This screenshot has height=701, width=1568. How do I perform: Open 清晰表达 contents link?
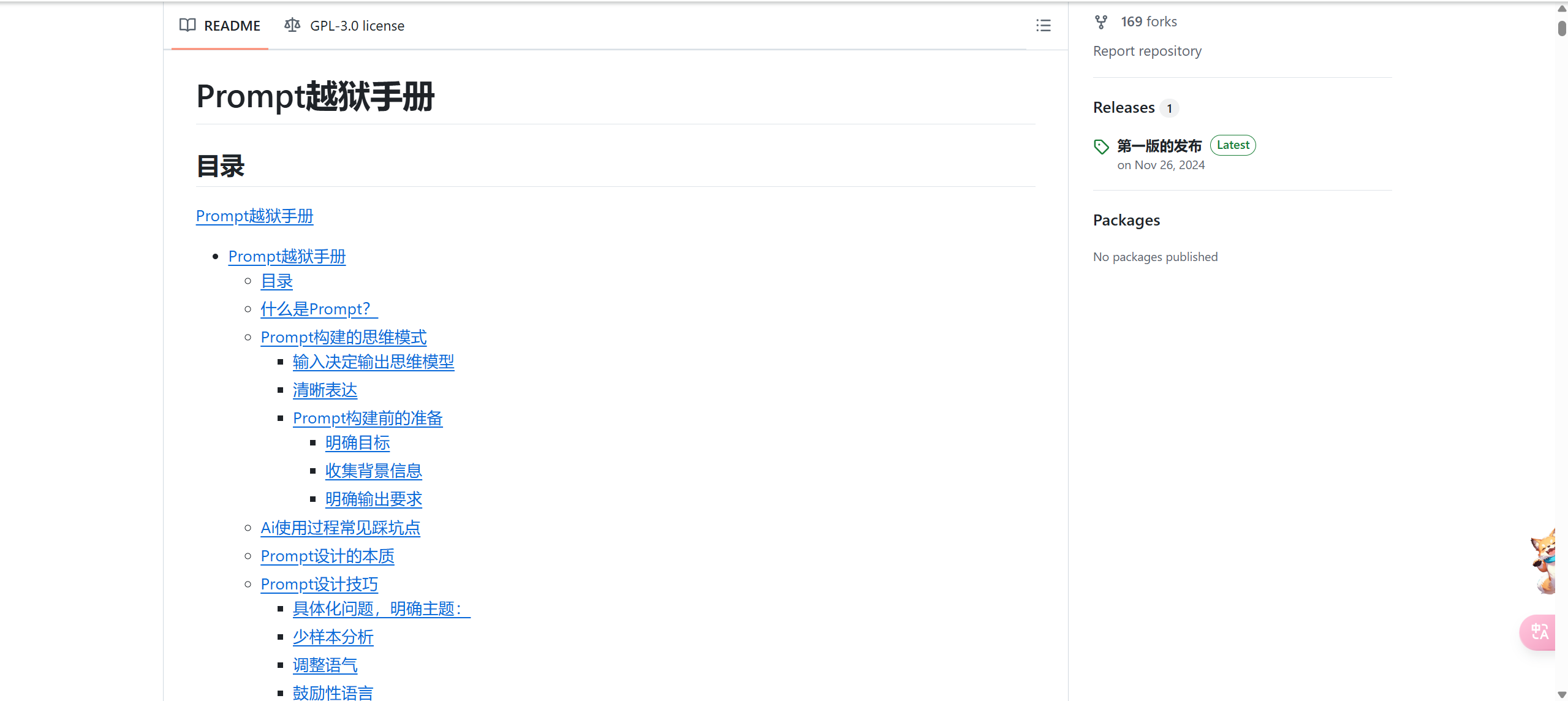point(325,390)
